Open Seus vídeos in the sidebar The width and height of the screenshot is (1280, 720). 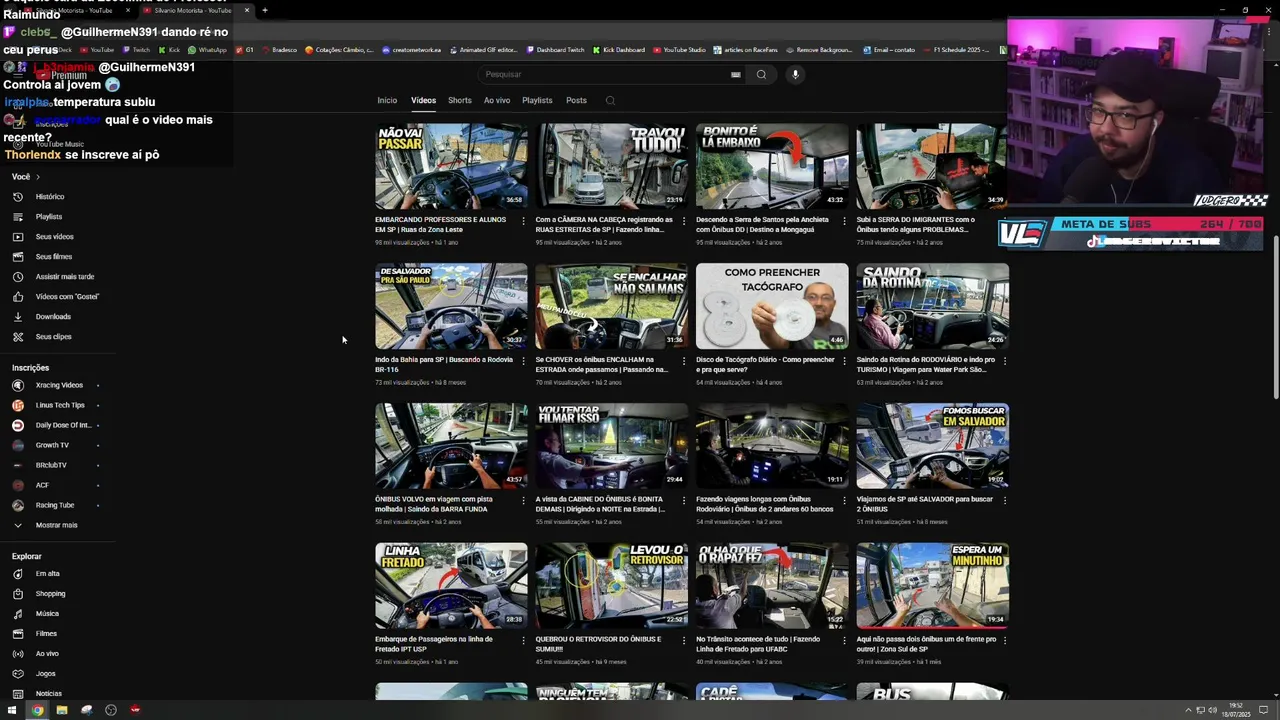54,237
